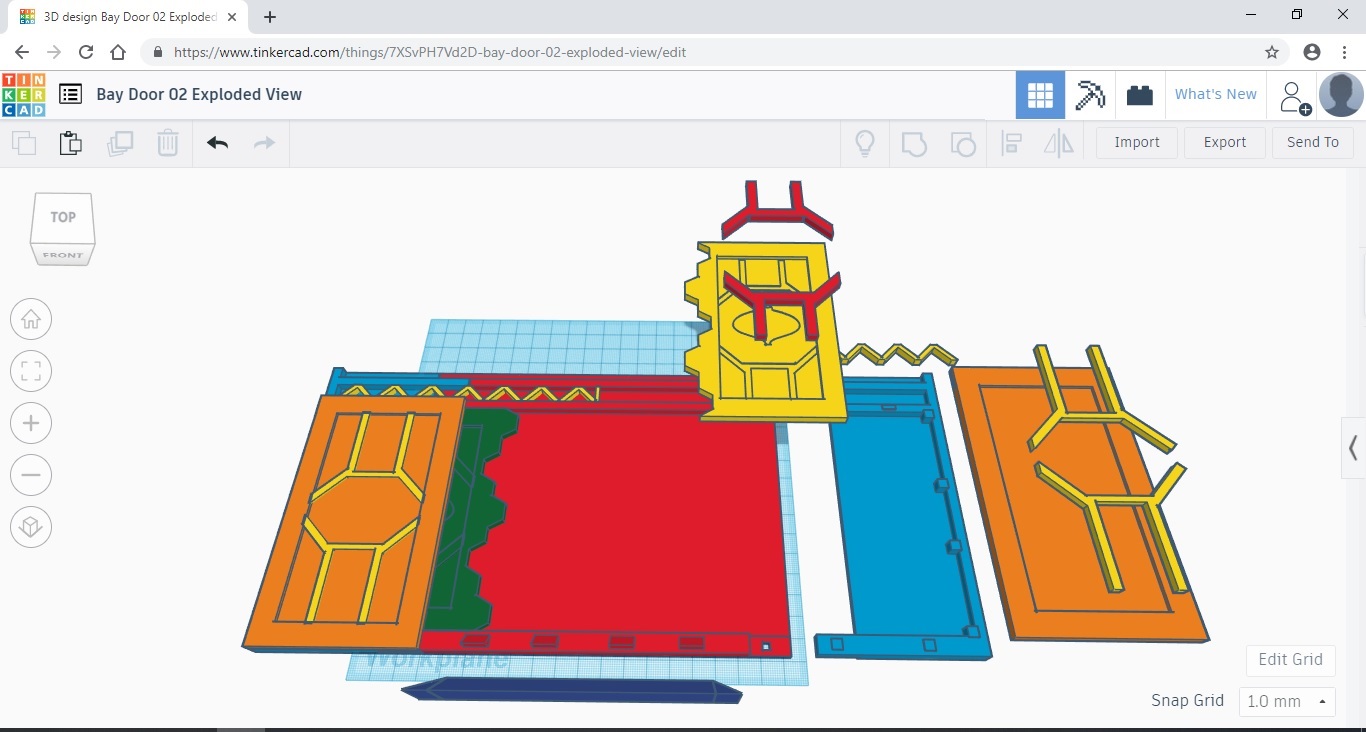This screenshot has width=1366, height=732.
Task: Expand the shapes side panel arrow
Action: (1353, 447)
